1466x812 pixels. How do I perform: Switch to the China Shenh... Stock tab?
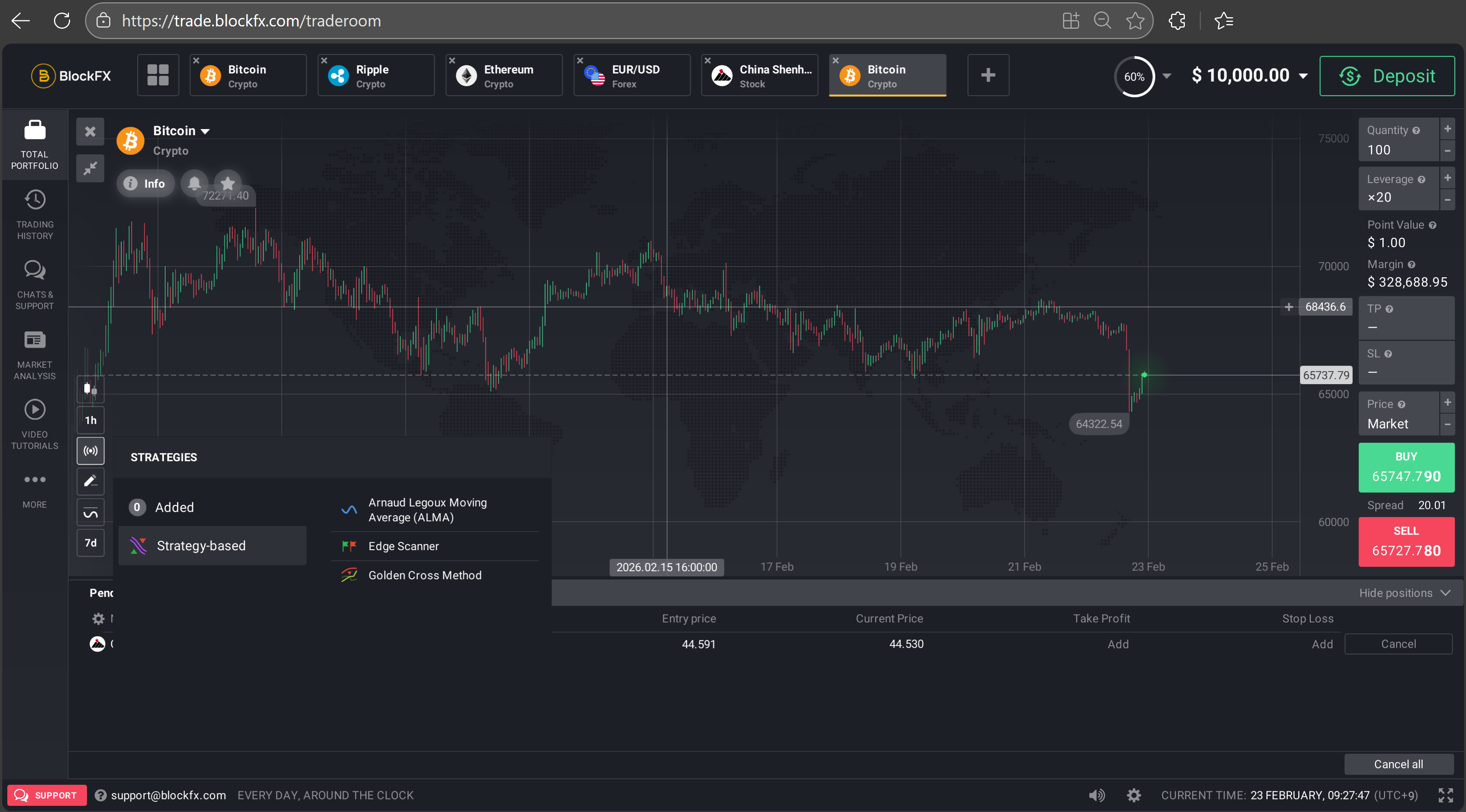pos(760,76)
